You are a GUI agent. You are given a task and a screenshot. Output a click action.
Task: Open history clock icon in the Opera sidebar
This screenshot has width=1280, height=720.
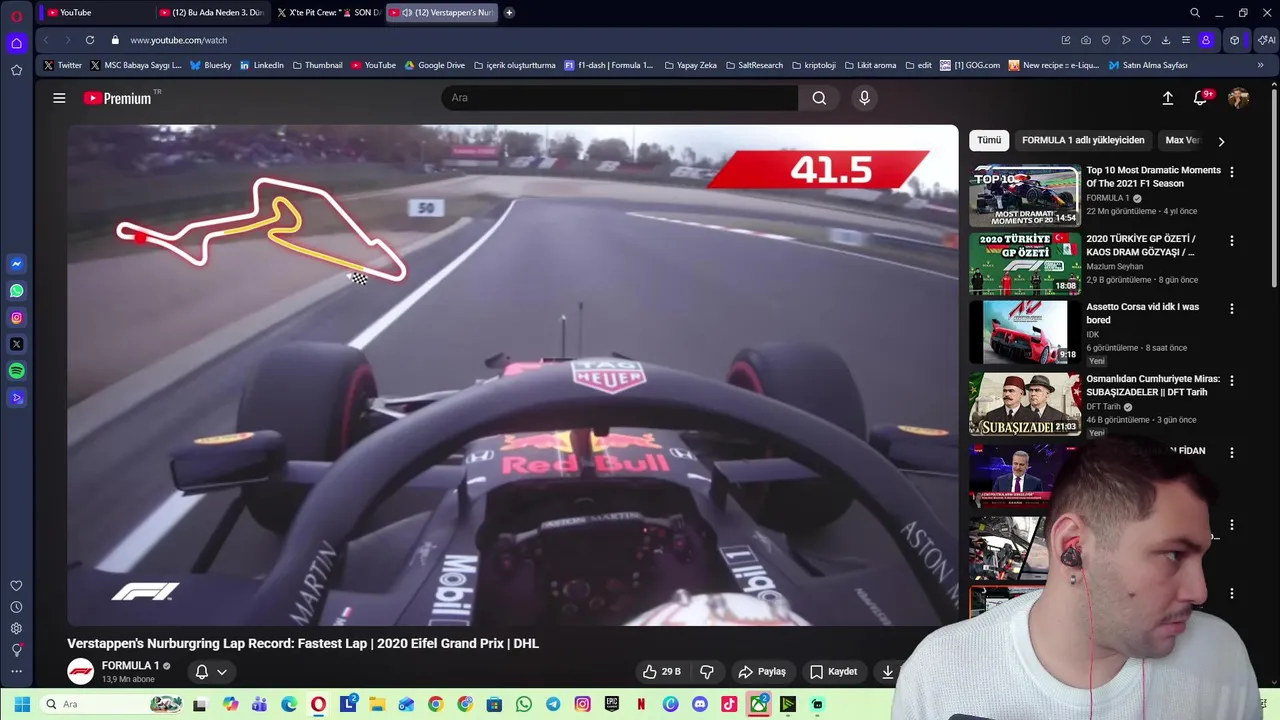click(16, 607)
